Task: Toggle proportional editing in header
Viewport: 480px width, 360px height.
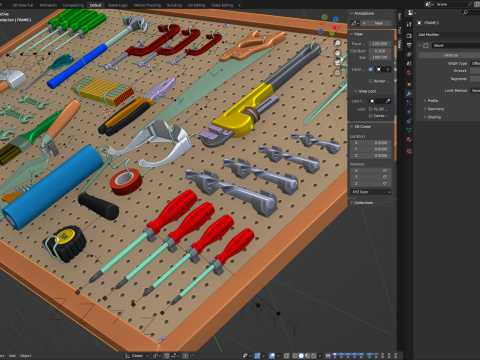Action: click(185, 356)
